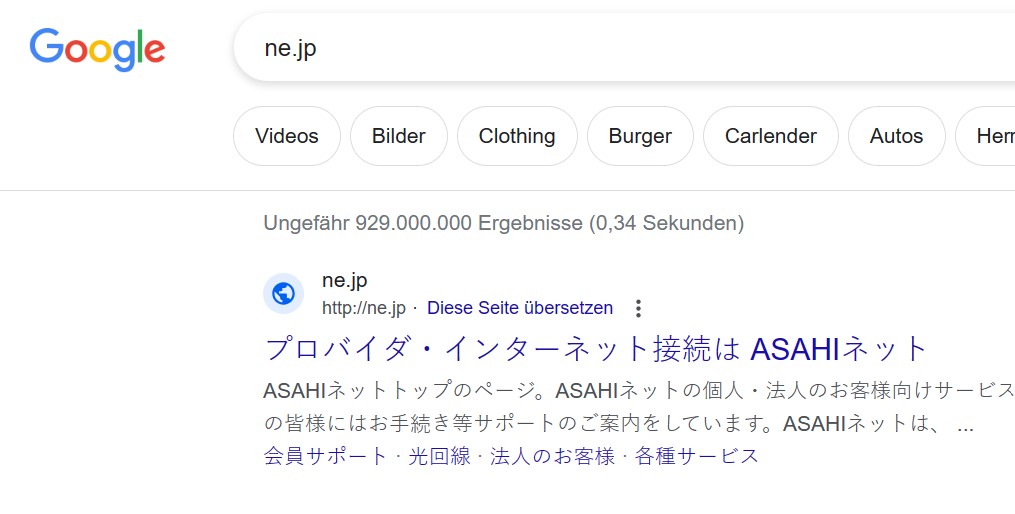Open the 各種サービス sitelink
1015x514 pixels.
click(x=697, y=456)
